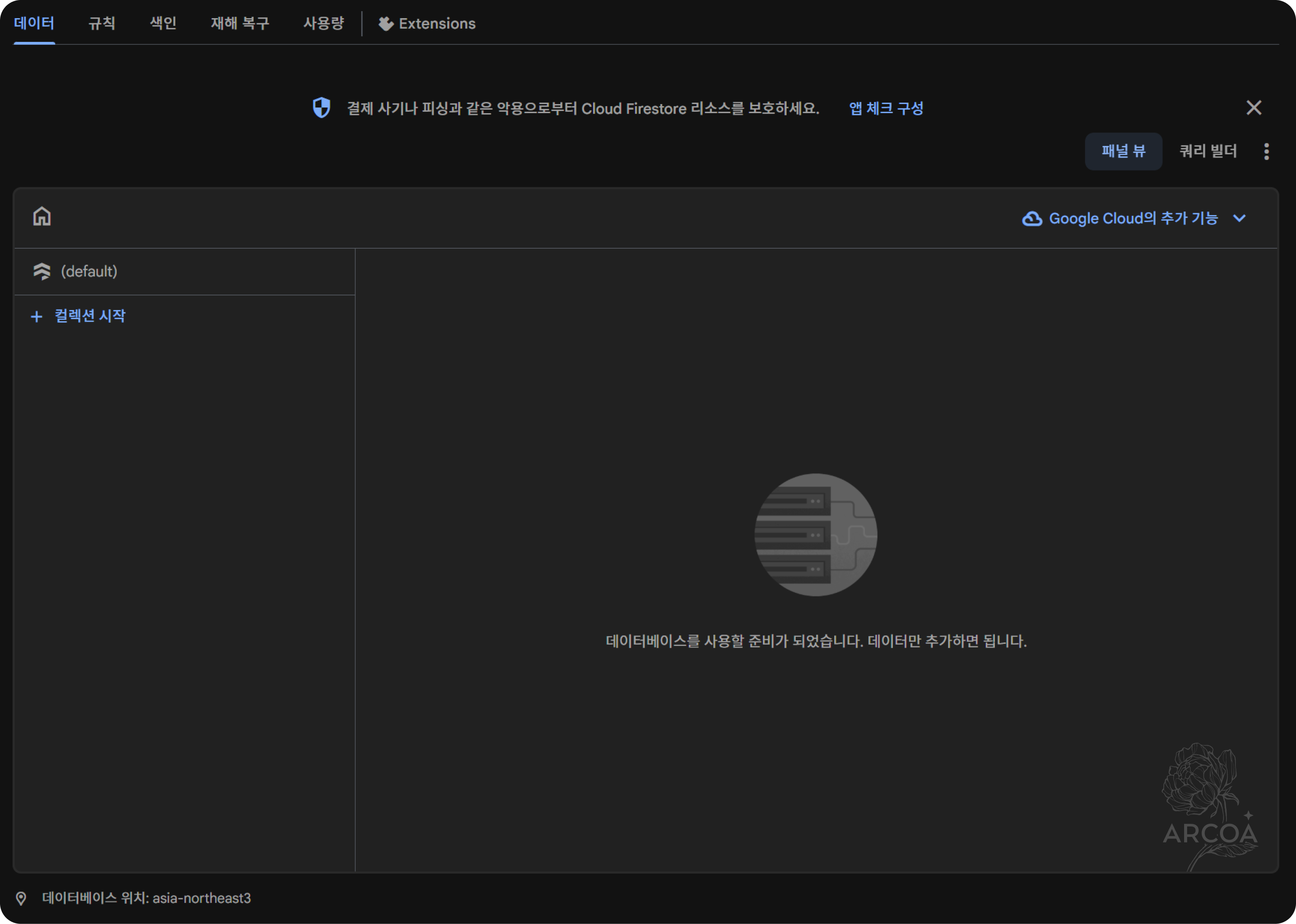The height and width of the screenshot is (924, 1296).
Task: Switch to 패널 뷰 view mode
Action: (1123, 152)
